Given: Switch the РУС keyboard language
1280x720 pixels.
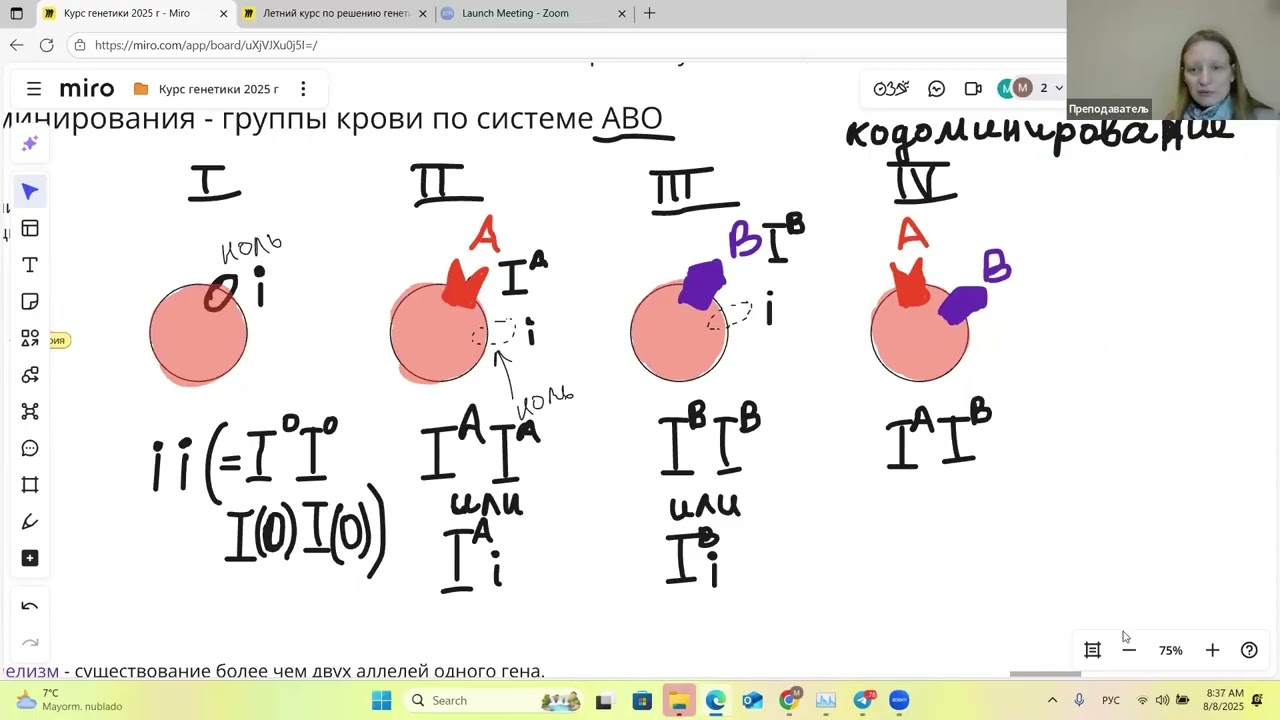Looking at the screenshot, I should coord(1111,701).
